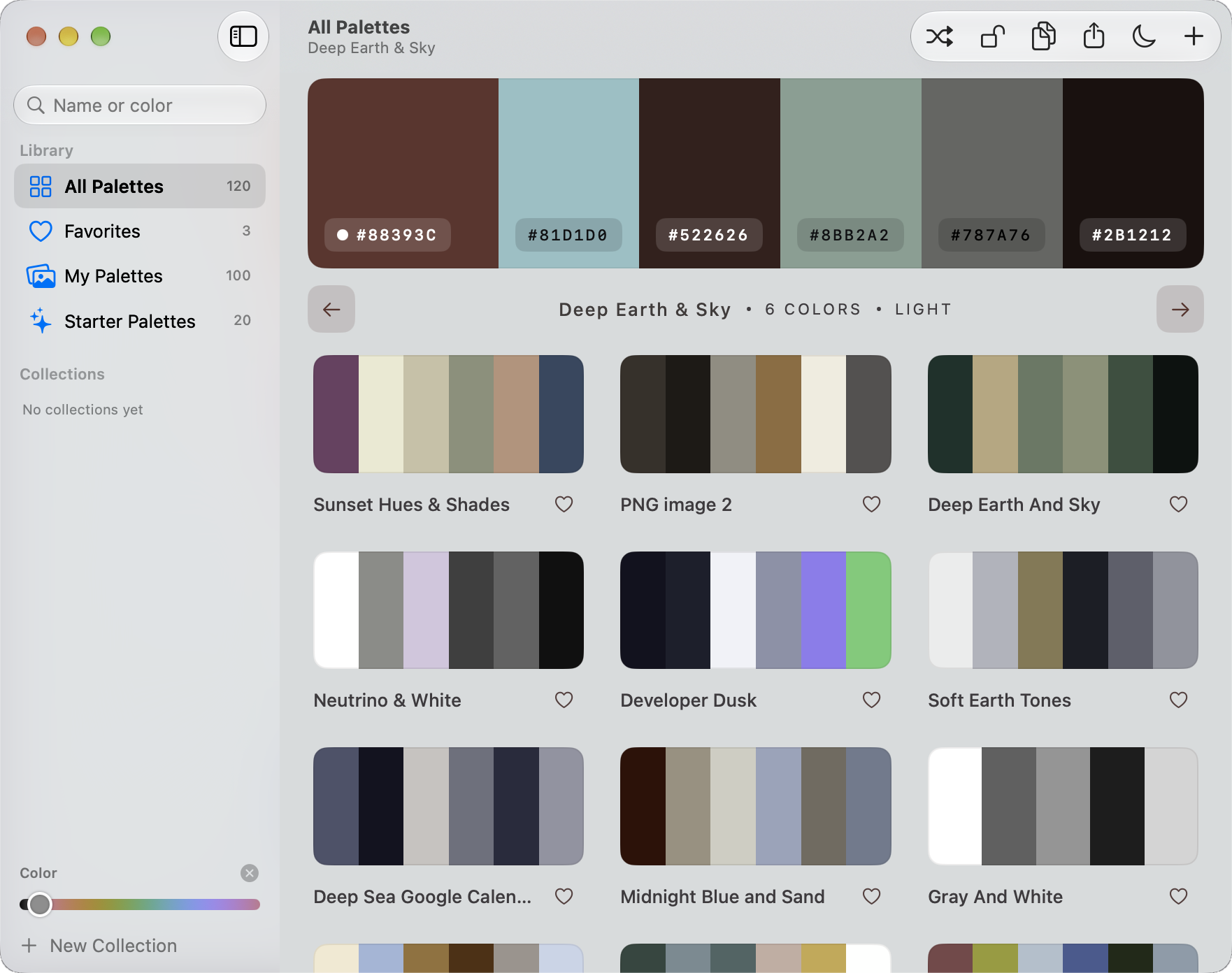Focus the Name or color search field
Viewport: 1232px width, 973px height.
pos(140,106)
